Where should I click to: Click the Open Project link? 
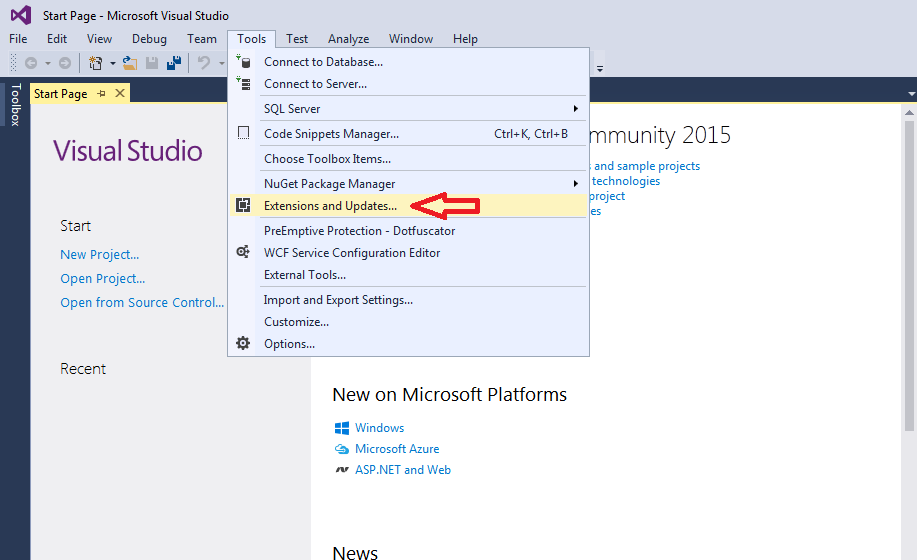coord(102,278)
